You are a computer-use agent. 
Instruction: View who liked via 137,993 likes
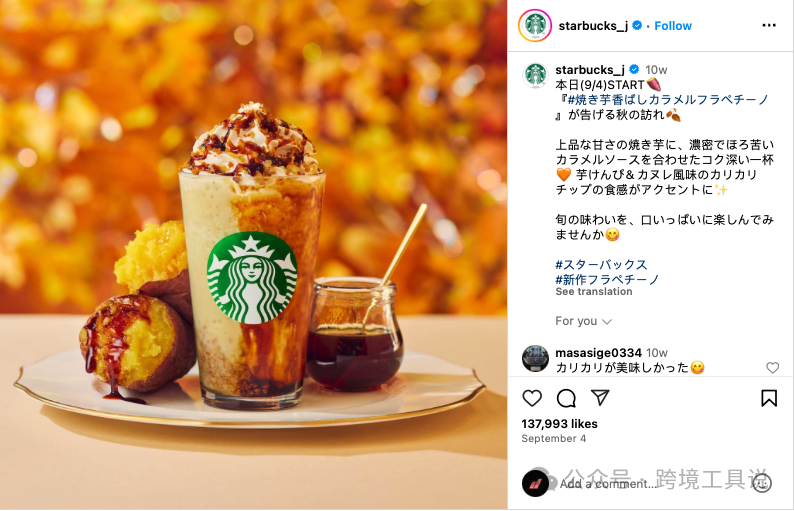point(559,424)
